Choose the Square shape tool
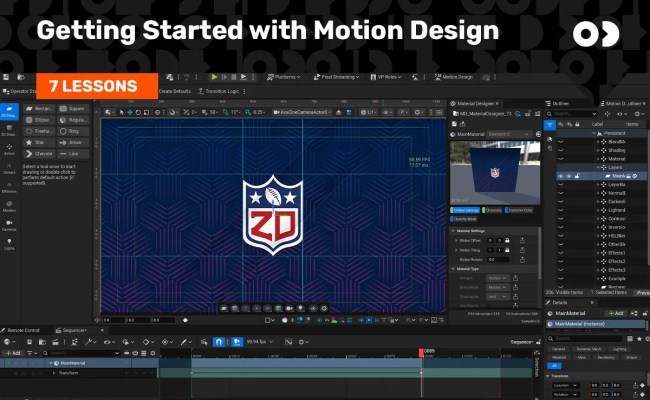 (73, 109)
